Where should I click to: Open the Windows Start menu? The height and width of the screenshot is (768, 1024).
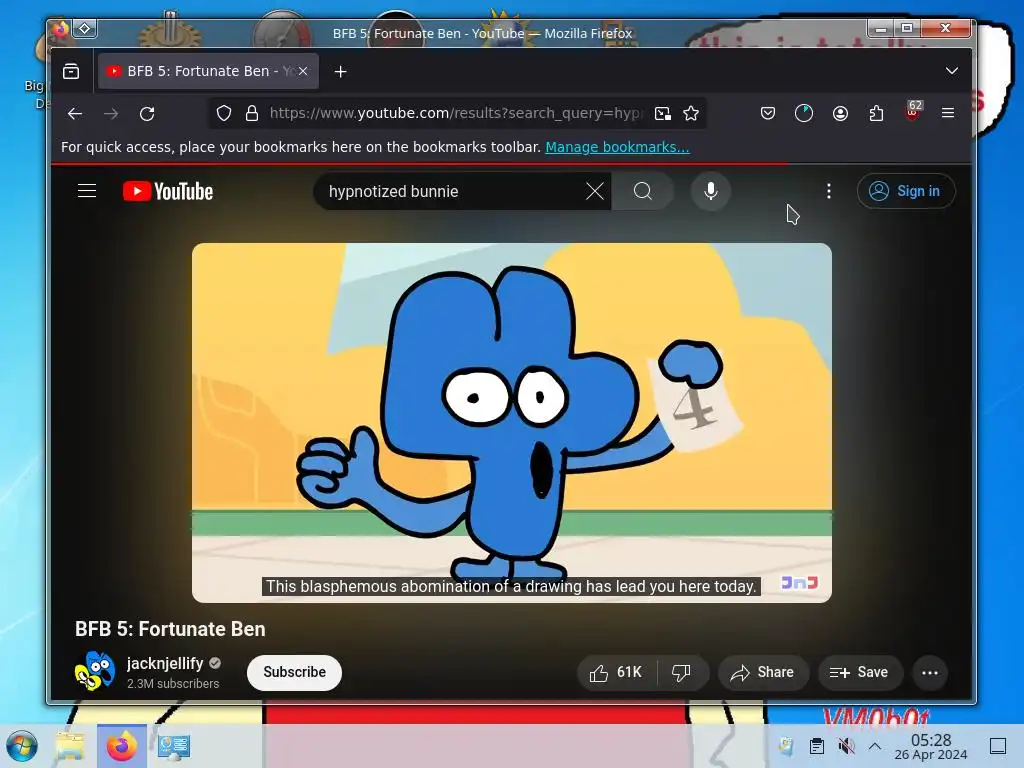(x=22, y=746)
